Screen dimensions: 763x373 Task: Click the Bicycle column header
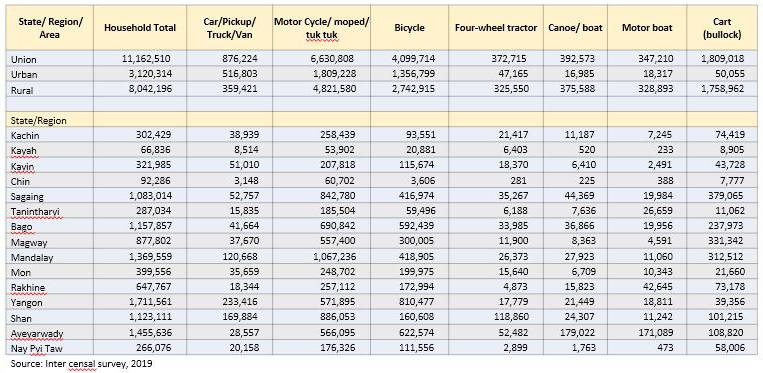tap(409, 28)
